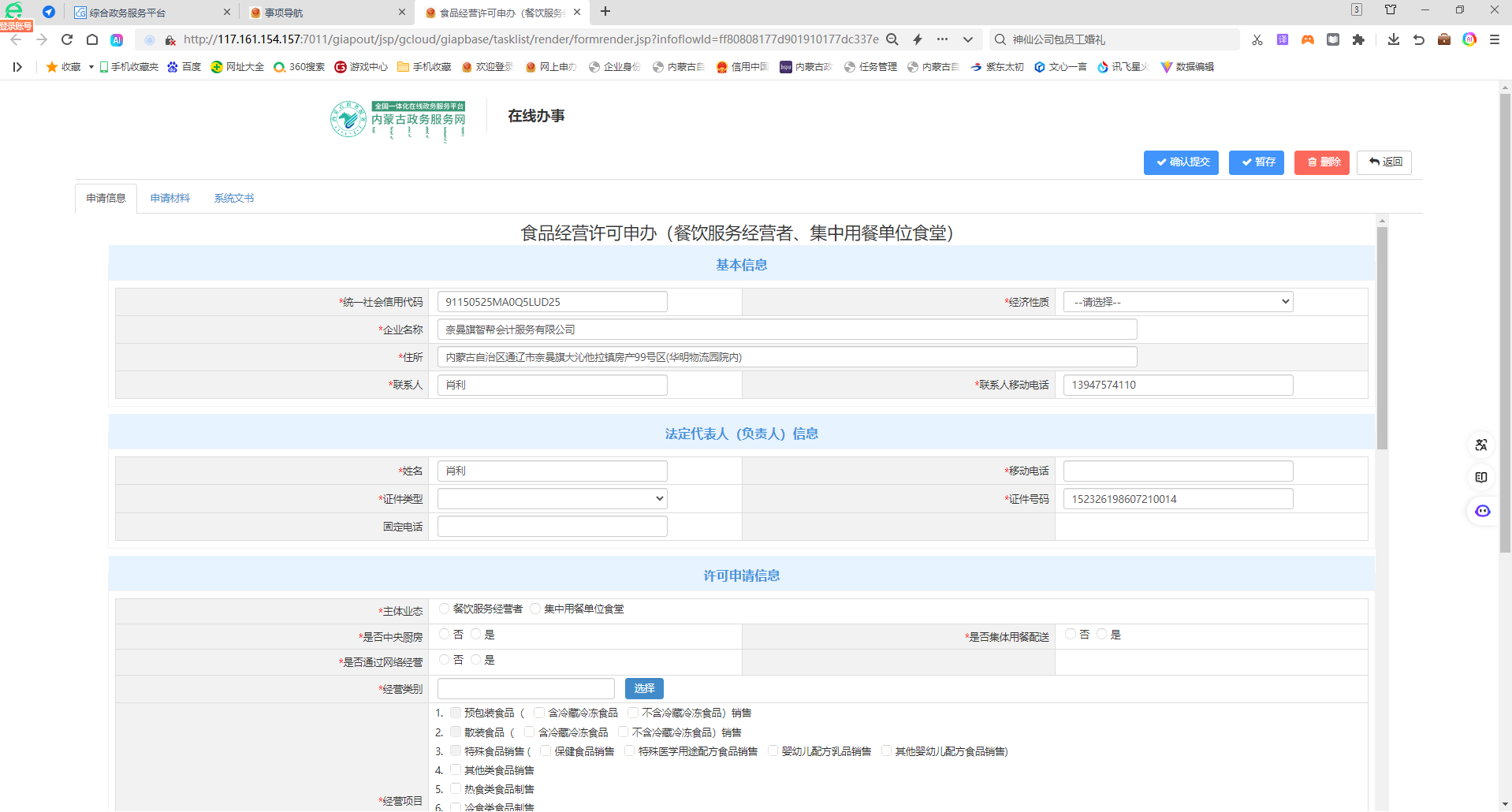Select 餐饮服务经营者 radio option
Screen dimensions: 1512x812
click(x=445, y=609)
